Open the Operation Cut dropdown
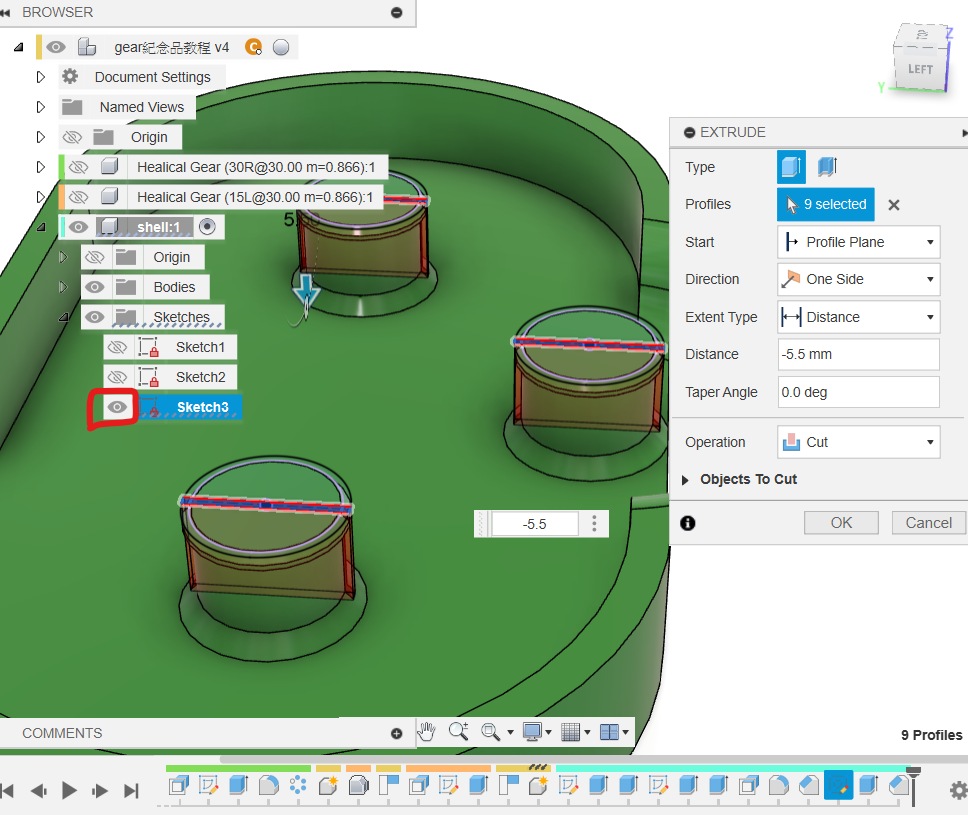This screenshot has height=815, width=968. [858, 442]
